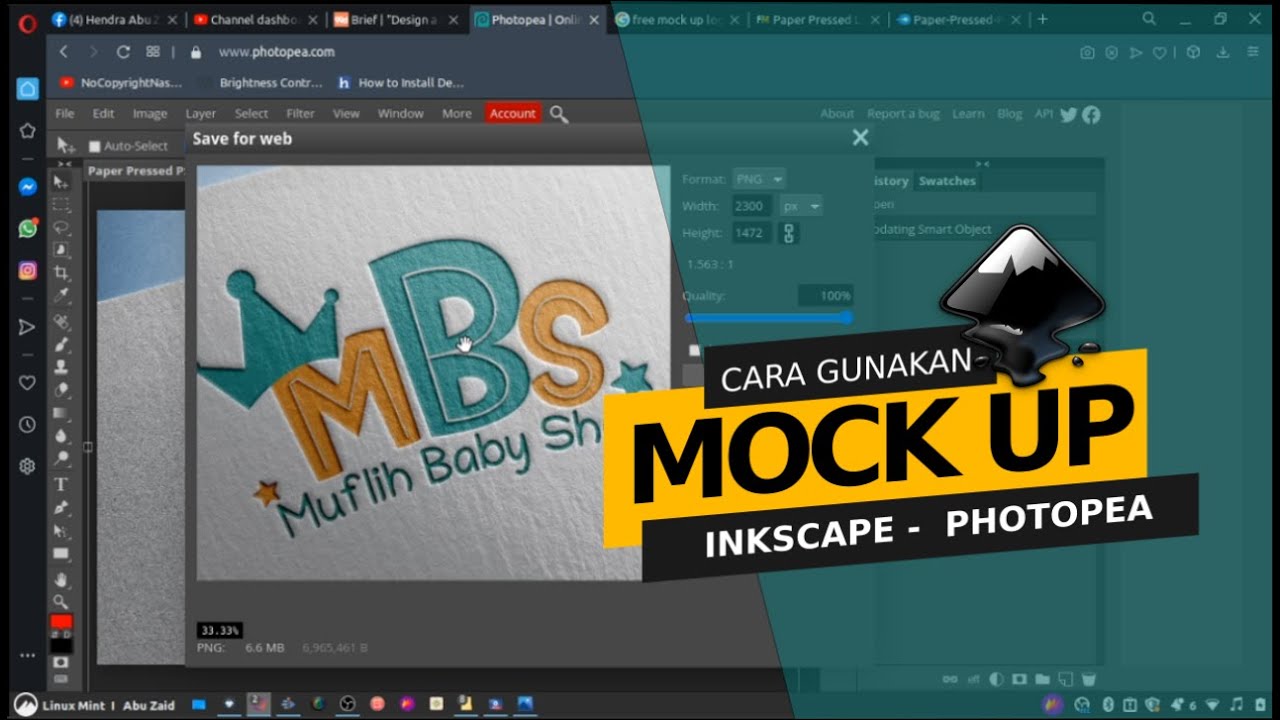Open Messenger in Opera sidebar
Image resolution: width=1280 pixels, height=720 pixels.
(x=27, y=187)
